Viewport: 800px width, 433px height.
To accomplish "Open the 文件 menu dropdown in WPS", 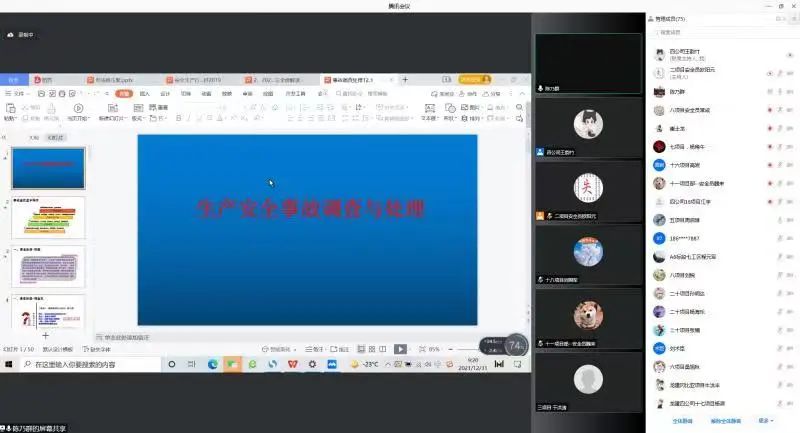I will click(x=20, y=93).
